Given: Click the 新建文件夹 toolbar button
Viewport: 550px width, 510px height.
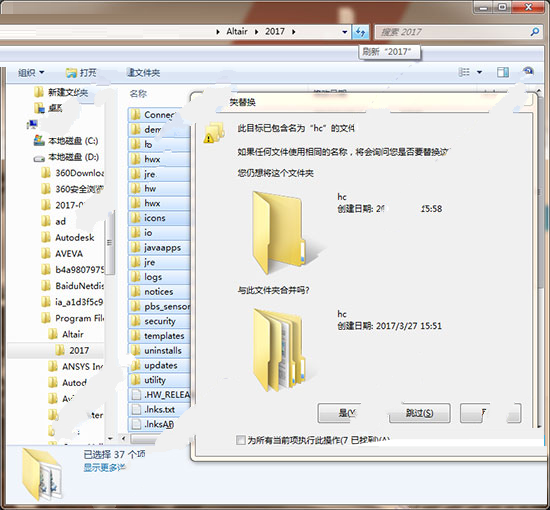Looking at the screenshot, I should coord(144,73).
